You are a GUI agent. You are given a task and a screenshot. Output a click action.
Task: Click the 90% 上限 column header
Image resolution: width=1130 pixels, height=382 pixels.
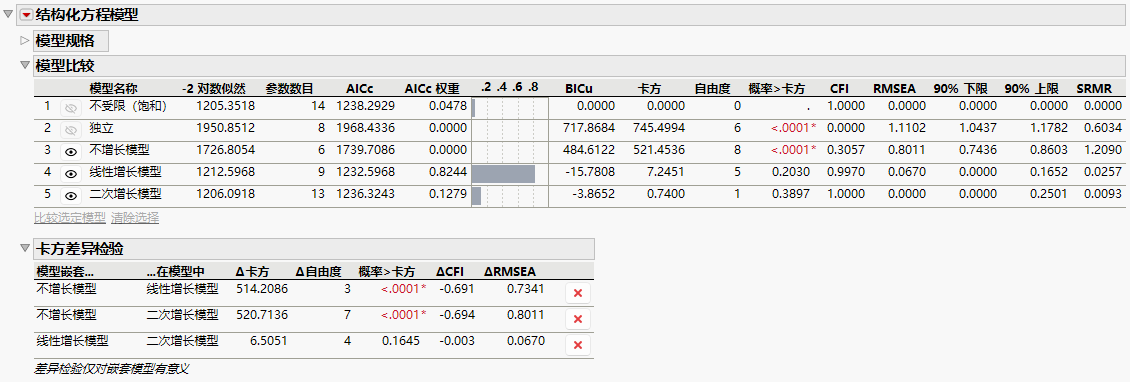tap(1031, 89)
